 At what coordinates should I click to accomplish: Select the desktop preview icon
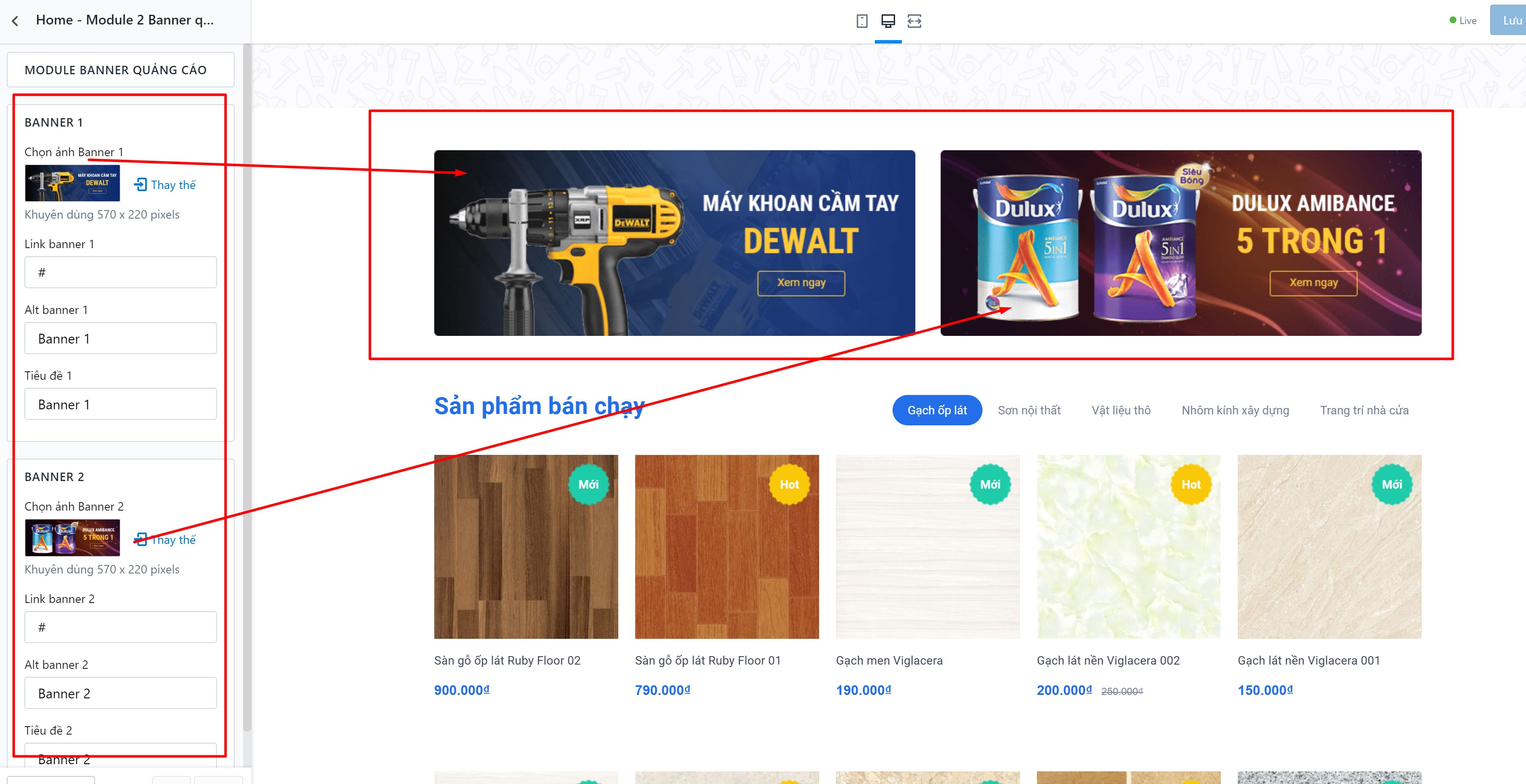(888, 22)
